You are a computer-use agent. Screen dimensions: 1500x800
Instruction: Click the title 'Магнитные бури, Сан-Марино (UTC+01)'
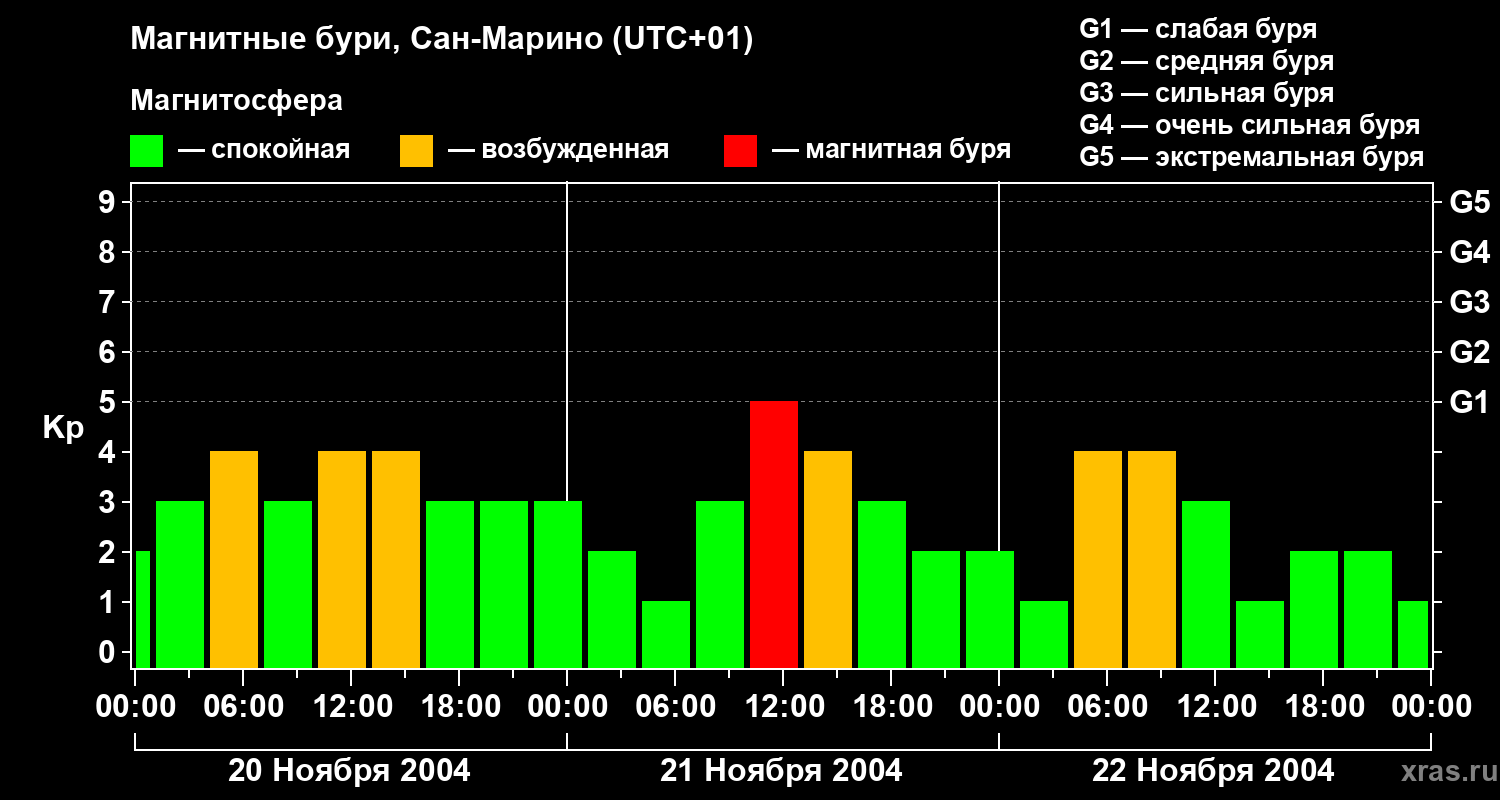(441, 40)
